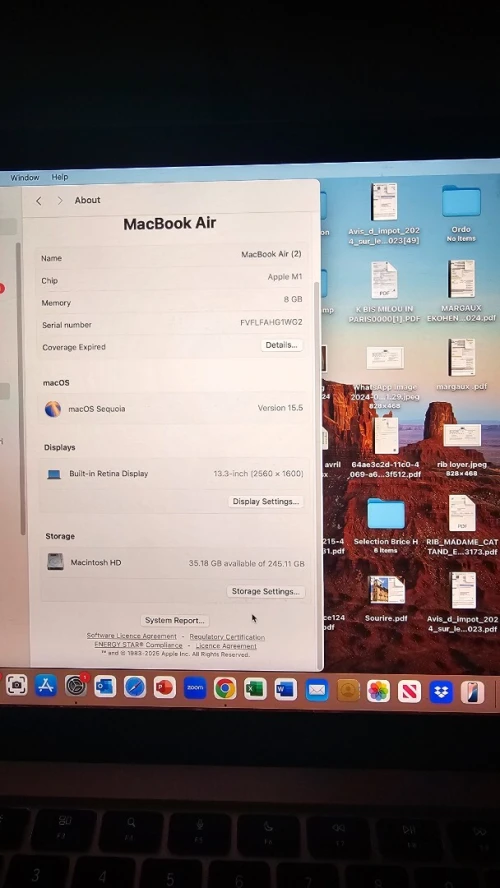This screenshot has height=888, width=500.
Task: Click the Built-in Retina Display laptop icon
Action: point(54,474)
